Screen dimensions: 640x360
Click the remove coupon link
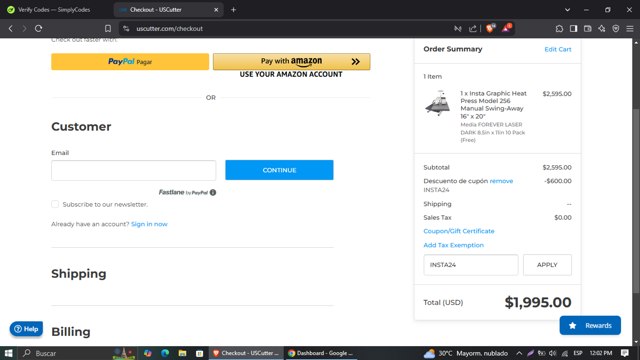[x=501, y=181]
